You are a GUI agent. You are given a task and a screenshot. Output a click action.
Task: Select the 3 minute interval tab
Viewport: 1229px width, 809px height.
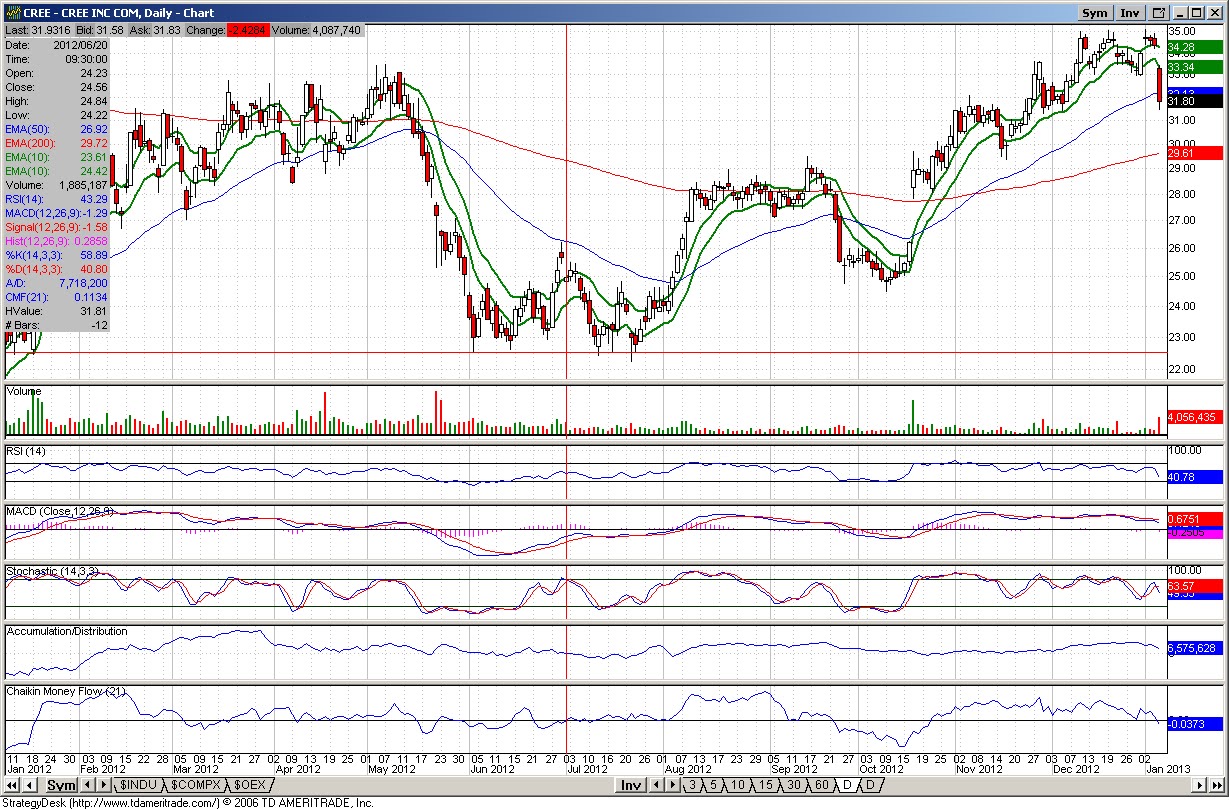pyautogui.click(x=691, y=785)
